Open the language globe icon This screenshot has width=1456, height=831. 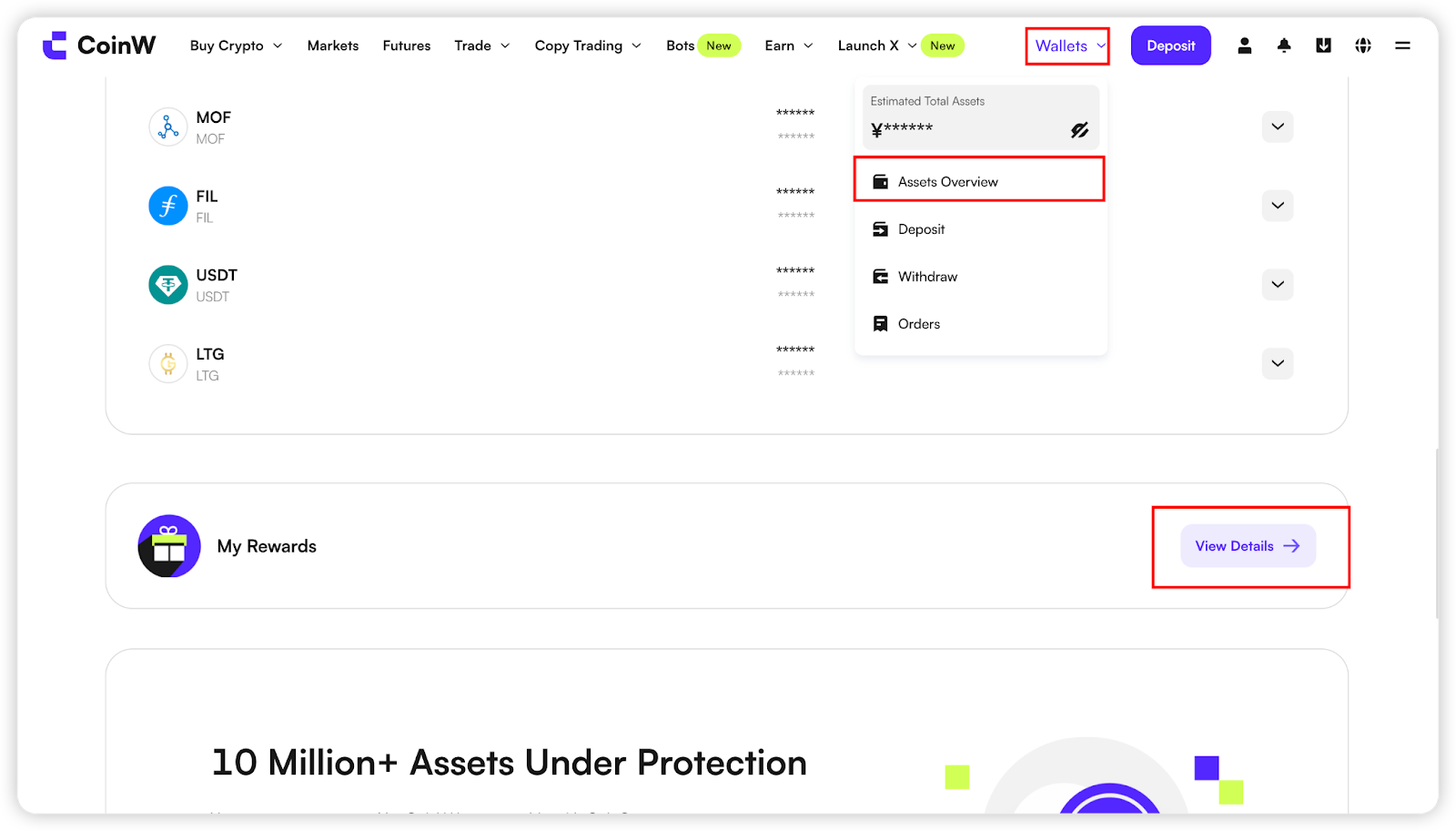pyautogui.click(x=1363, y=46)
